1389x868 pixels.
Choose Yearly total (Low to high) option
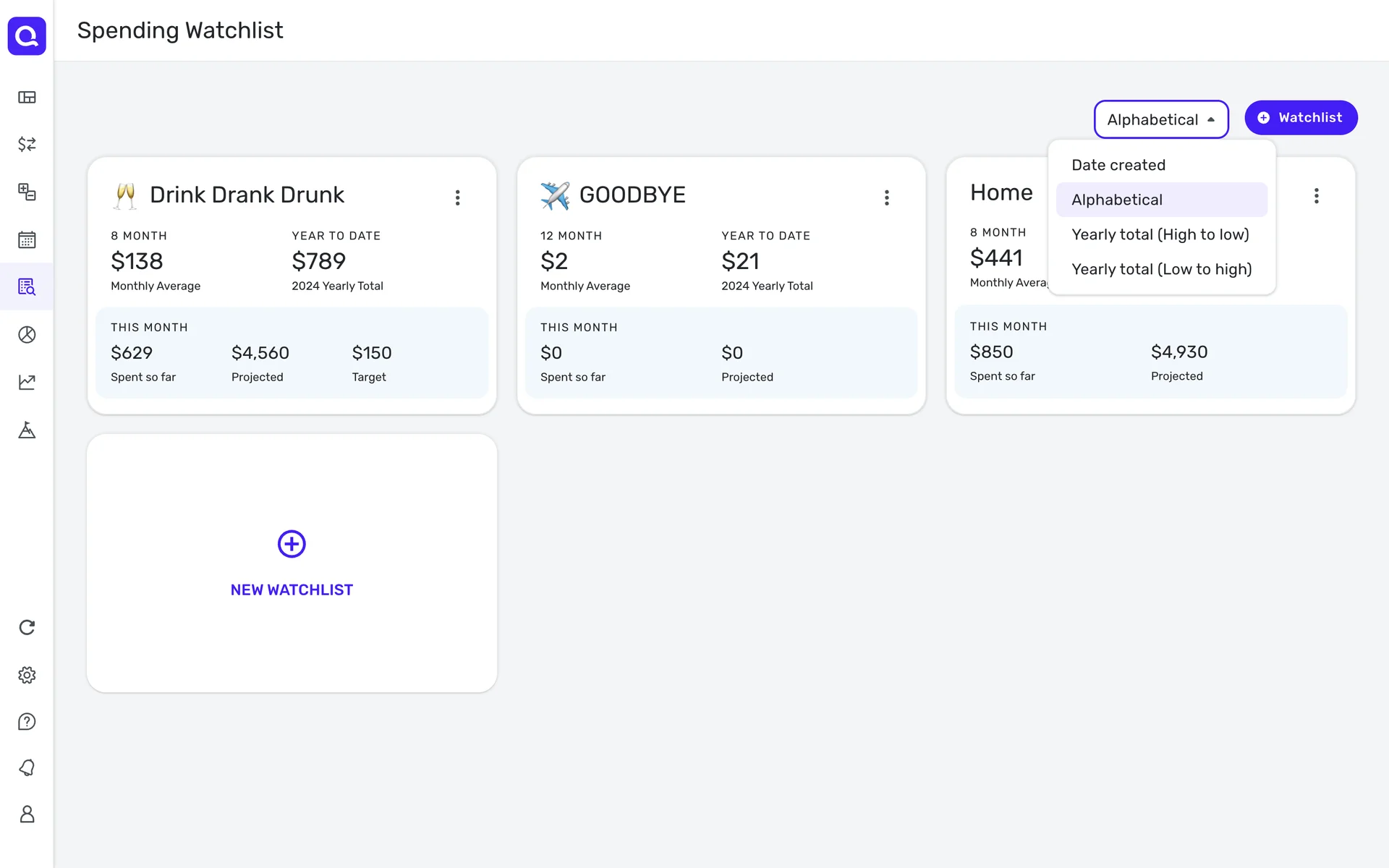tap(1161, 269)
